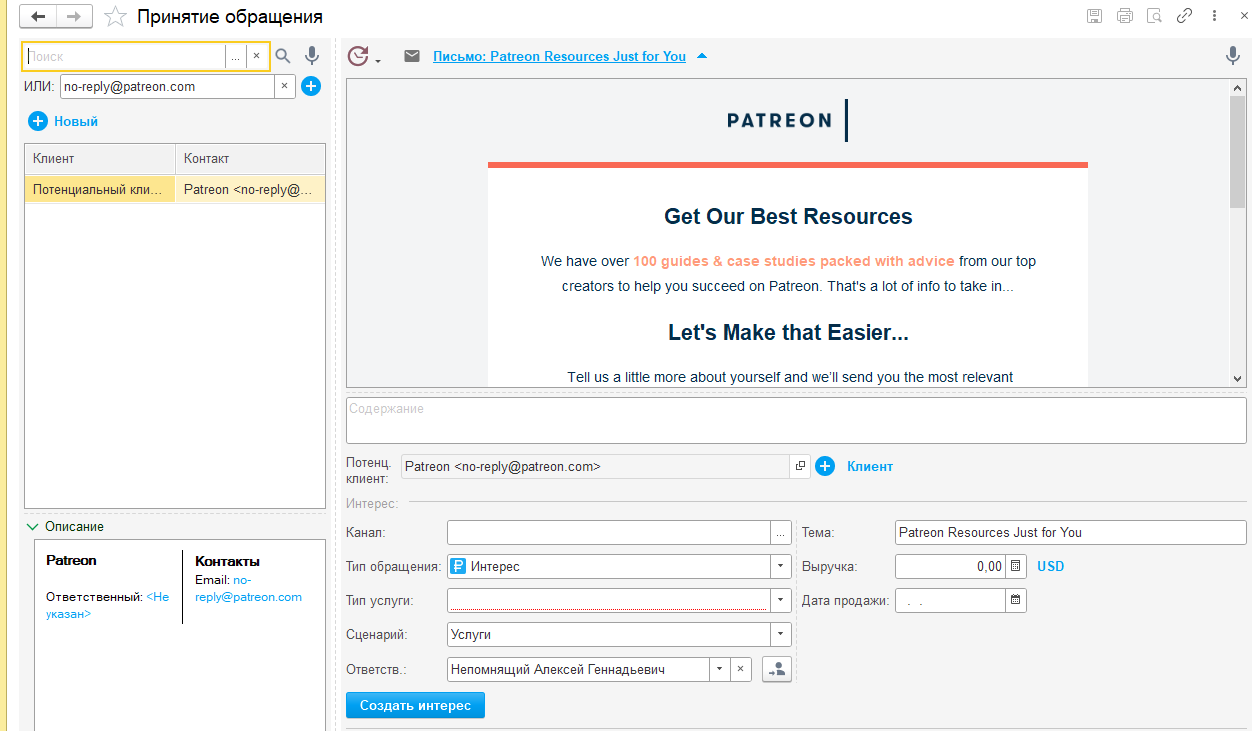Viewport: 1253px width, 731px height.
Task: Click the Канал input field
Action: click(x=609, y=533)
